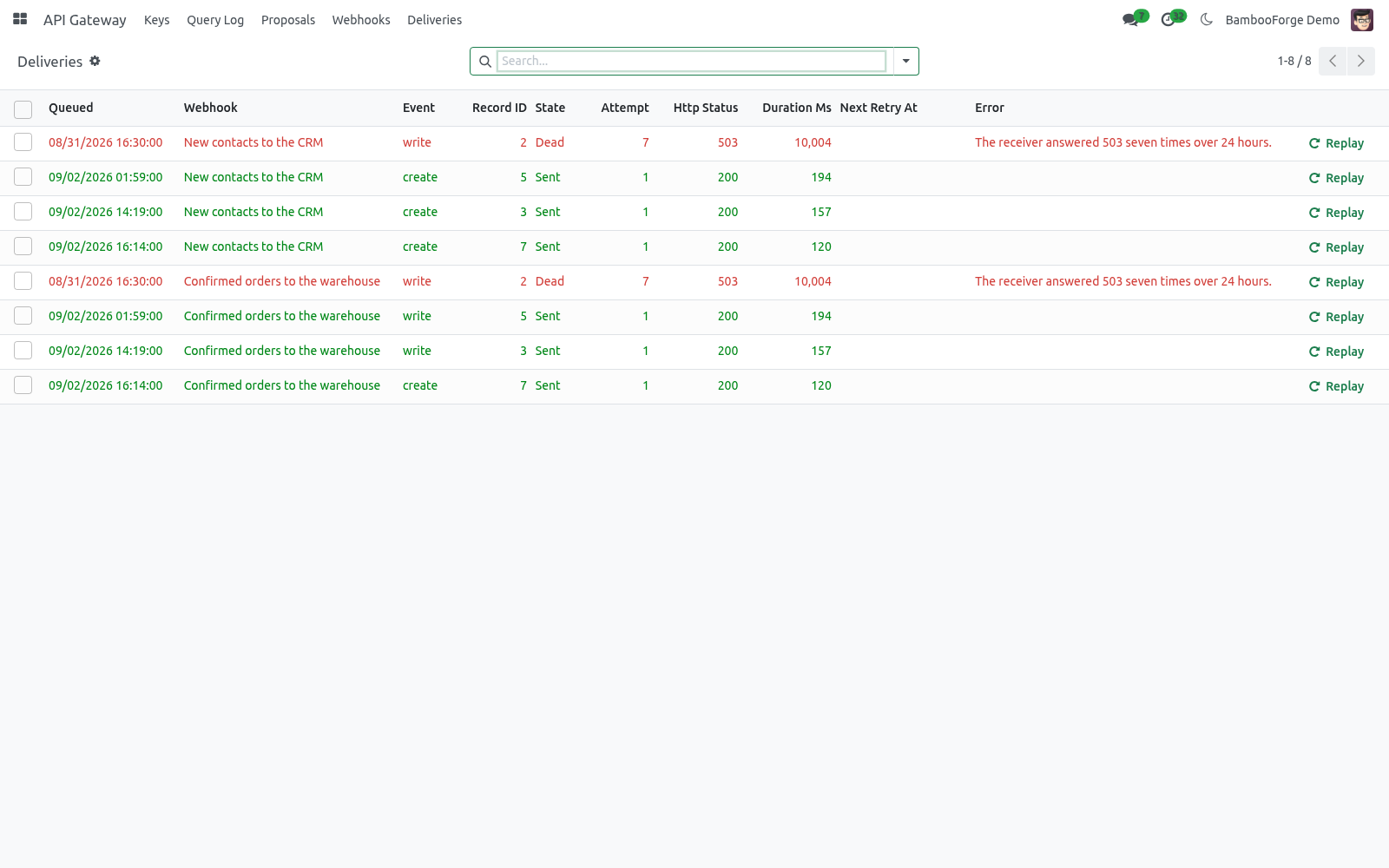Replay New contacts delivery queued 09/02/2026 14:19:00
The height and width of the screenshot is (868, 1389).
click(1336, 213)
